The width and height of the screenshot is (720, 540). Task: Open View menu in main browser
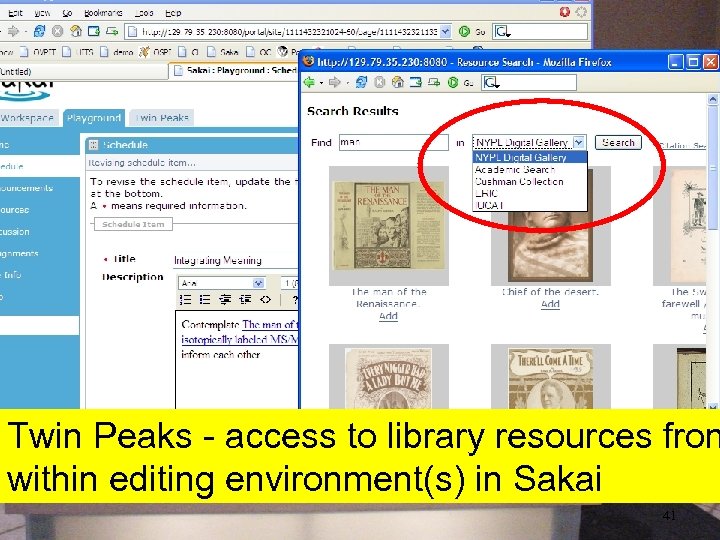[42, 13]
